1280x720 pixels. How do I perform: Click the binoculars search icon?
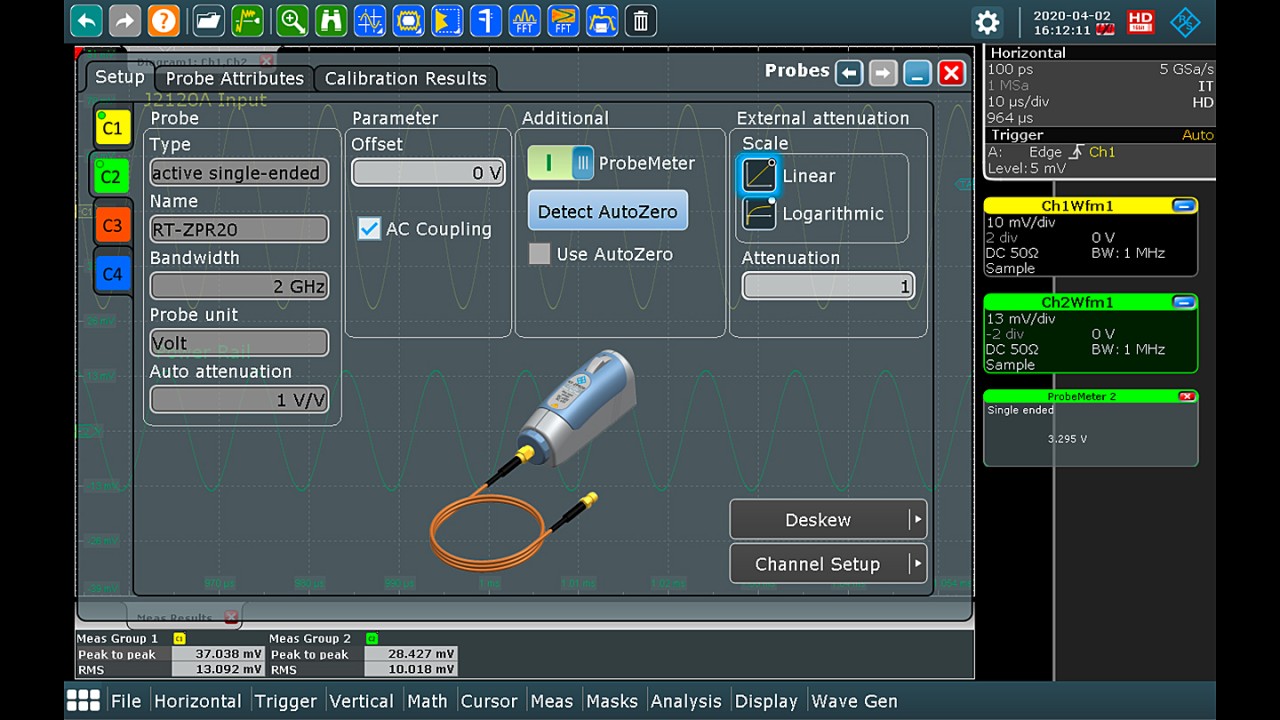coord(331,19)
